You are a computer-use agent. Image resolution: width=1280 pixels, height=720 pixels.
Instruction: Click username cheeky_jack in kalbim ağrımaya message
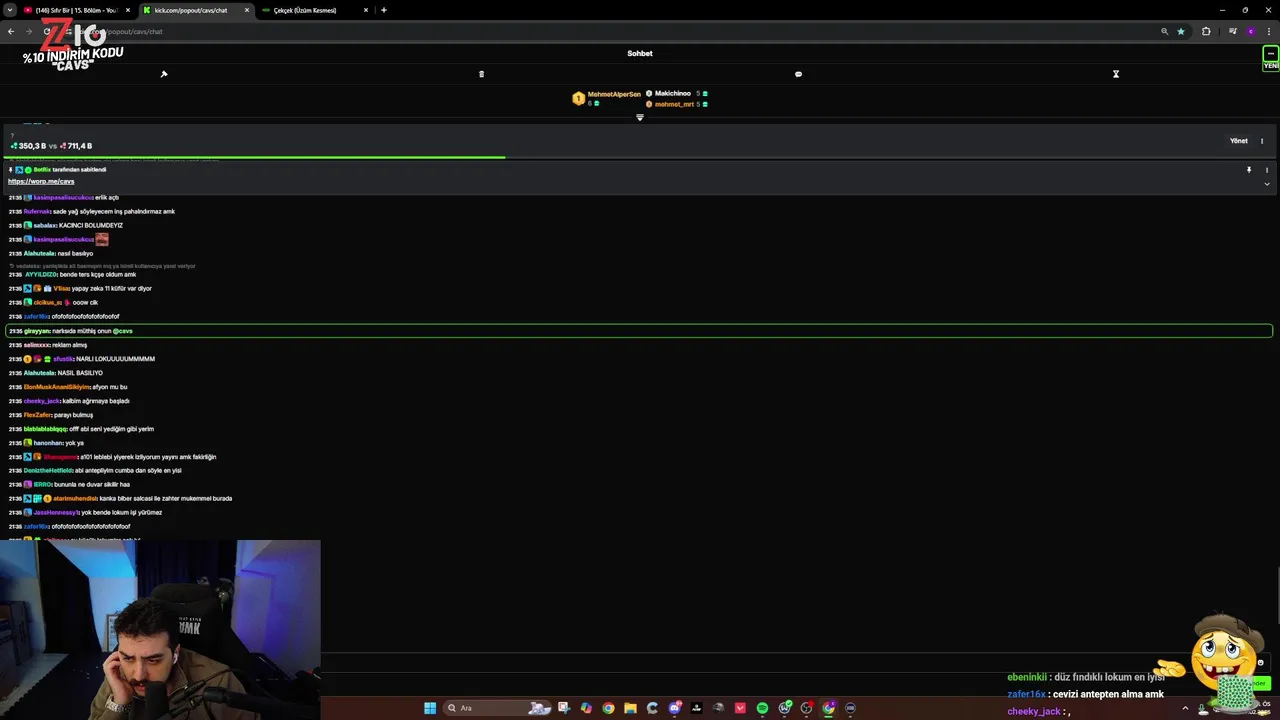tap(42, 401)
